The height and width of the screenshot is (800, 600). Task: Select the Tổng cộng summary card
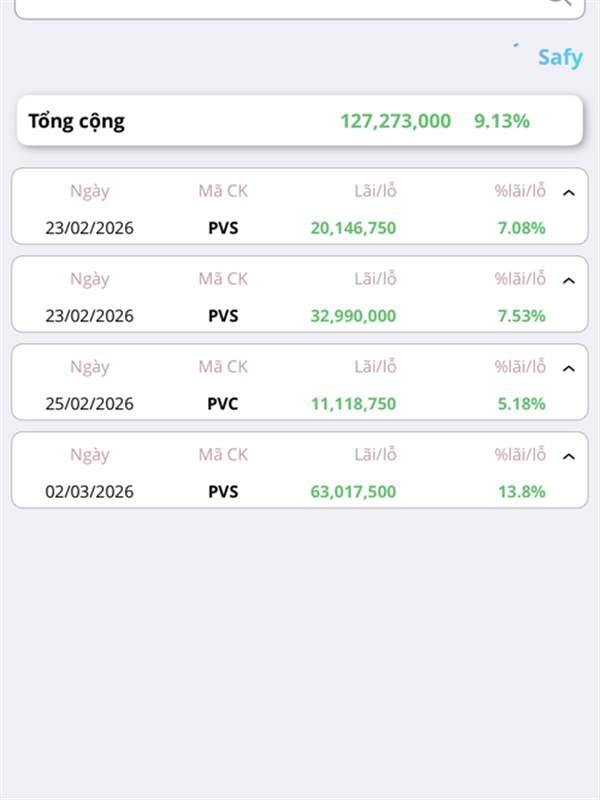click(299, 122)
